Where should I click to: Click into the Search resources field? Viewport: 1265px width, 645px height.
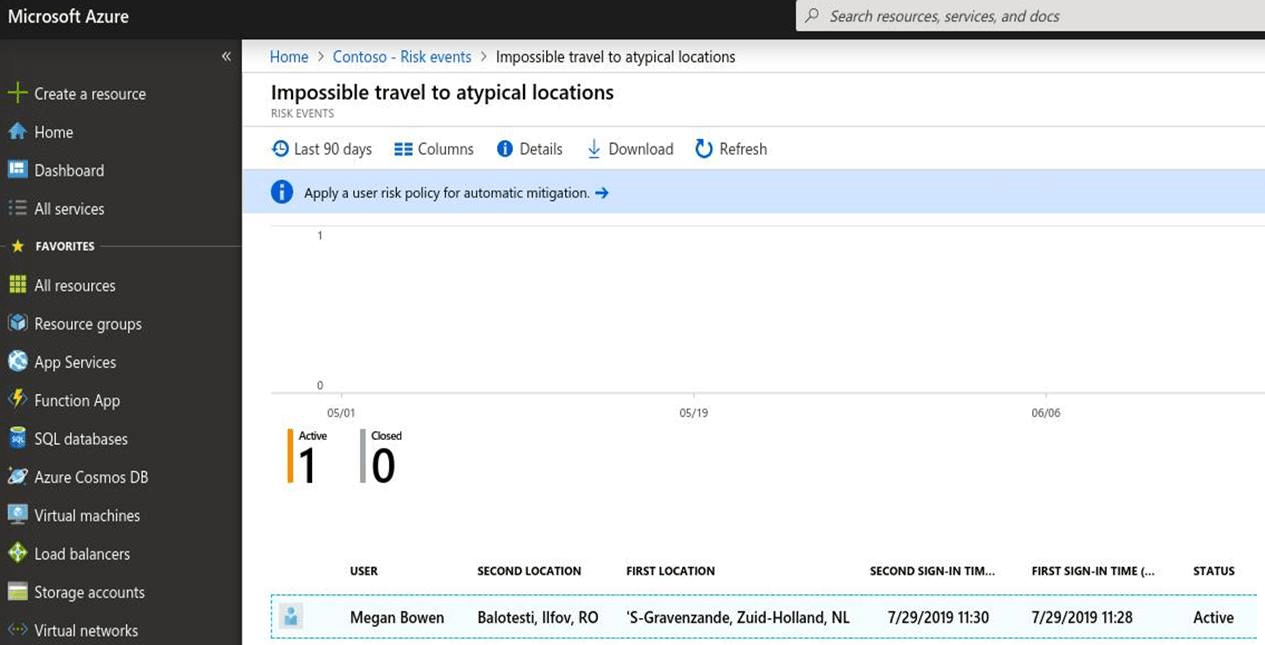tap(1030, 16)
